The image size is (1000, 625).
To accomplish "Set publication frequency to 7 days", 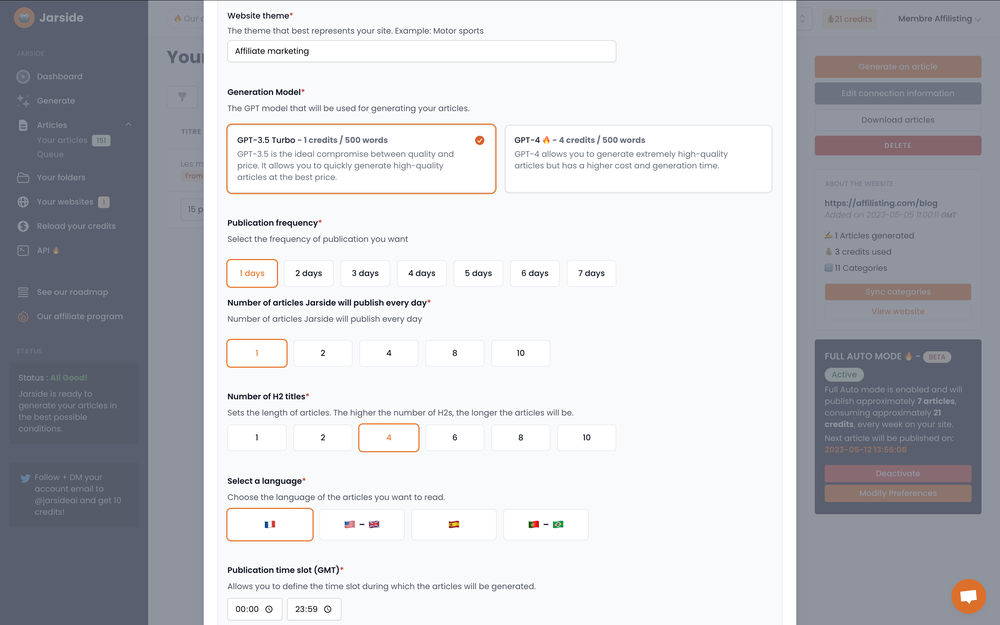I will pyautogui.click(x=591, y=272).
